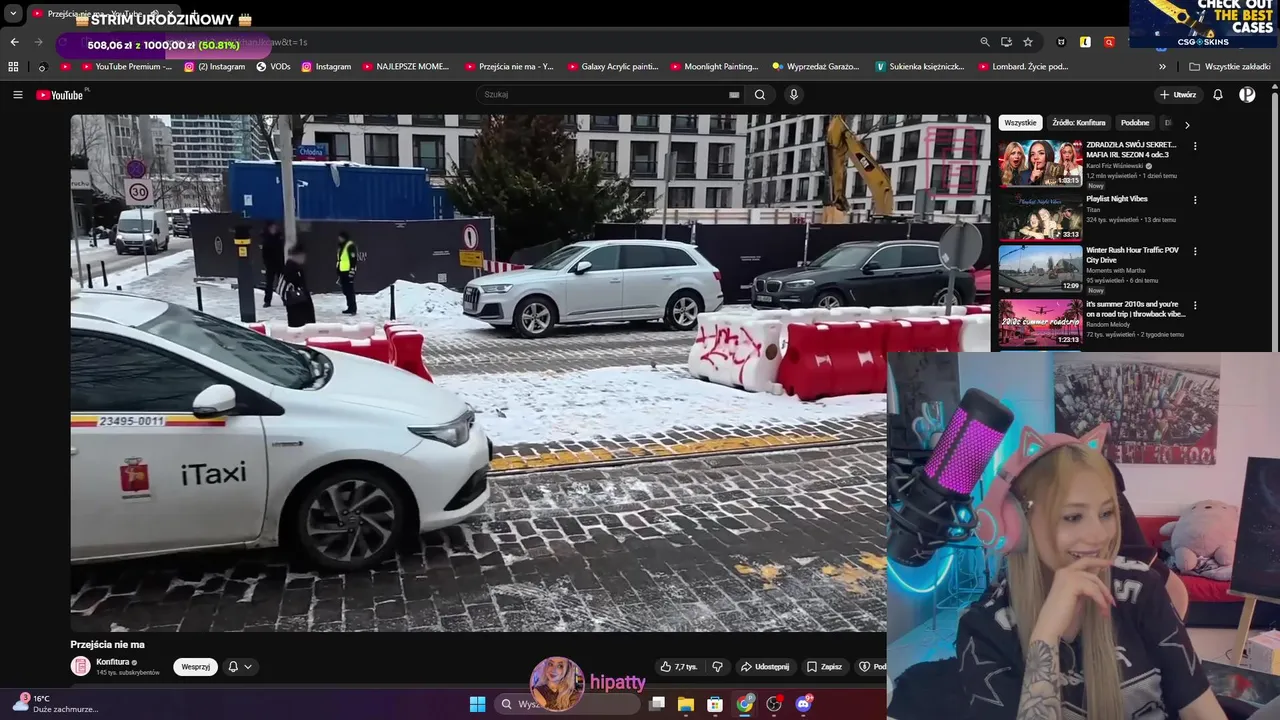This screenshot has width=1280, height=720.
Task: Open the Chrome apps grid shortcut
Action: [13, 67]
